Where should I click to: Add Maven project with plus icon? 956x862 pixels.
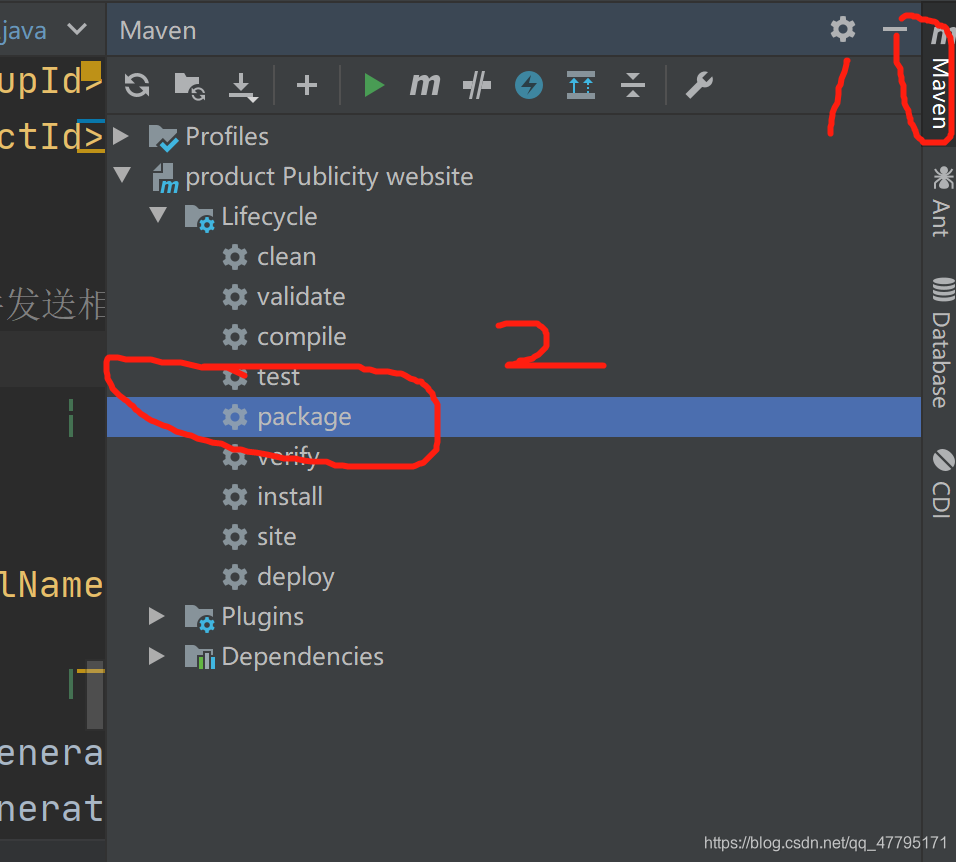pyautogui.click(x=307, y=85)
